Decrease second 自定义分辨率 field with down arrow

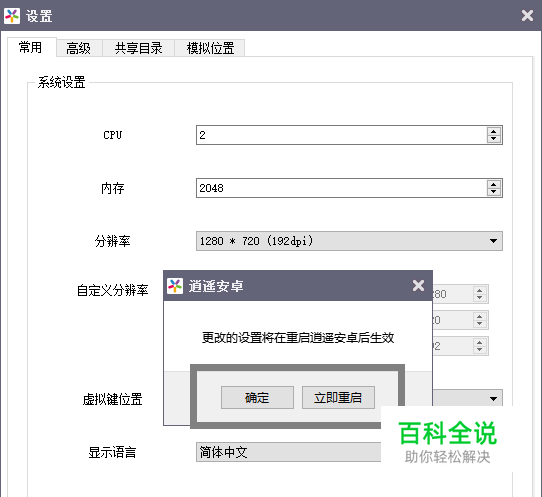[479, 323]
